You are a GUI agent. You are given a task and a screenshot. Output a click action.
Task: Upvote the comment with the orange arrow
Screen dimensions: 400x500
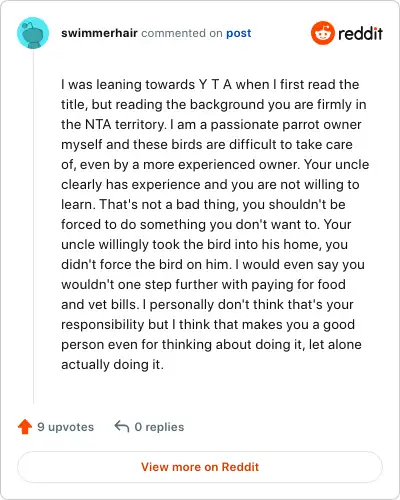coord(25,427)
